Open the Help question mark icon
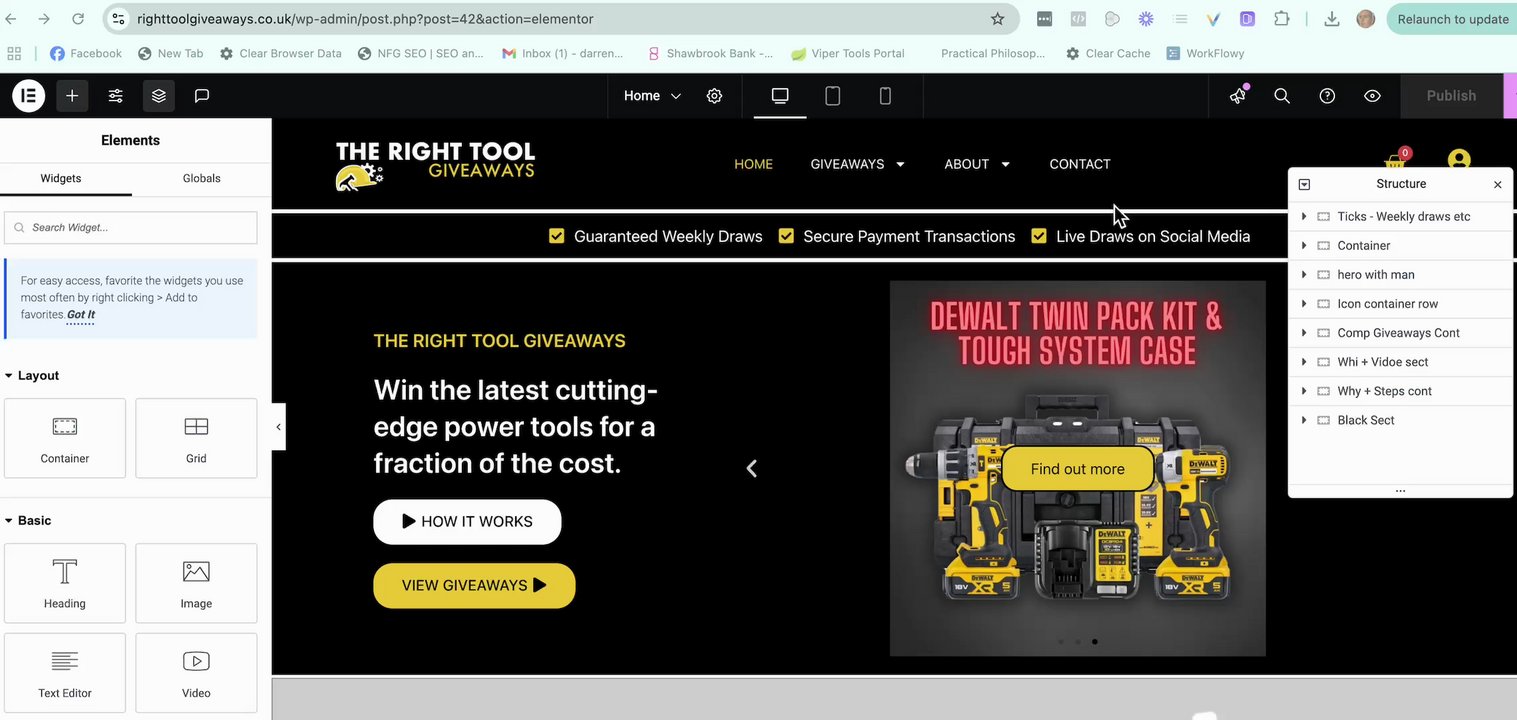Image resolution: width=1517 pixels, height=720 pixels. (x=1327, y=96)
